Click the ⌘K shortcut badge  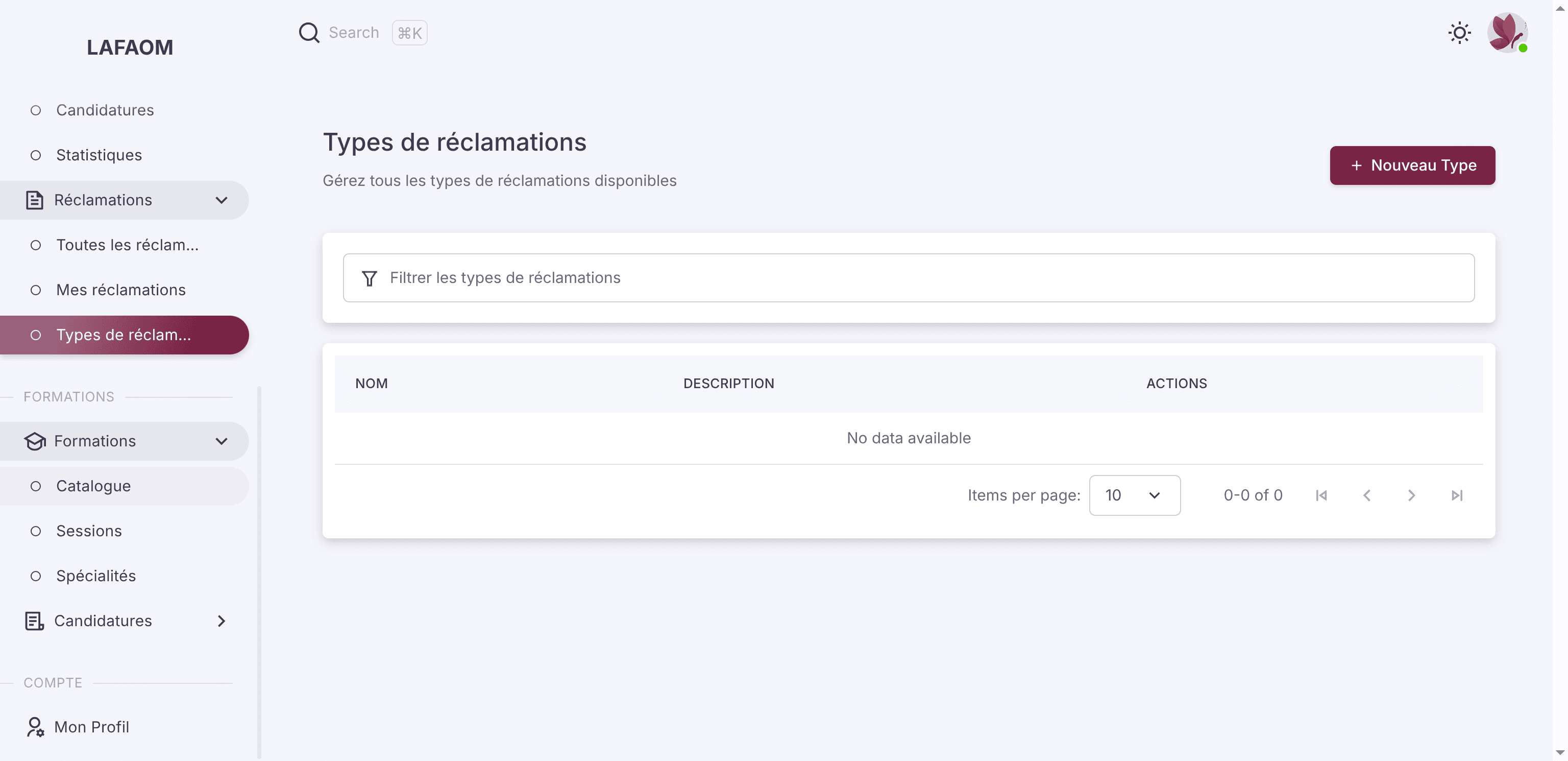coord(410,33)
